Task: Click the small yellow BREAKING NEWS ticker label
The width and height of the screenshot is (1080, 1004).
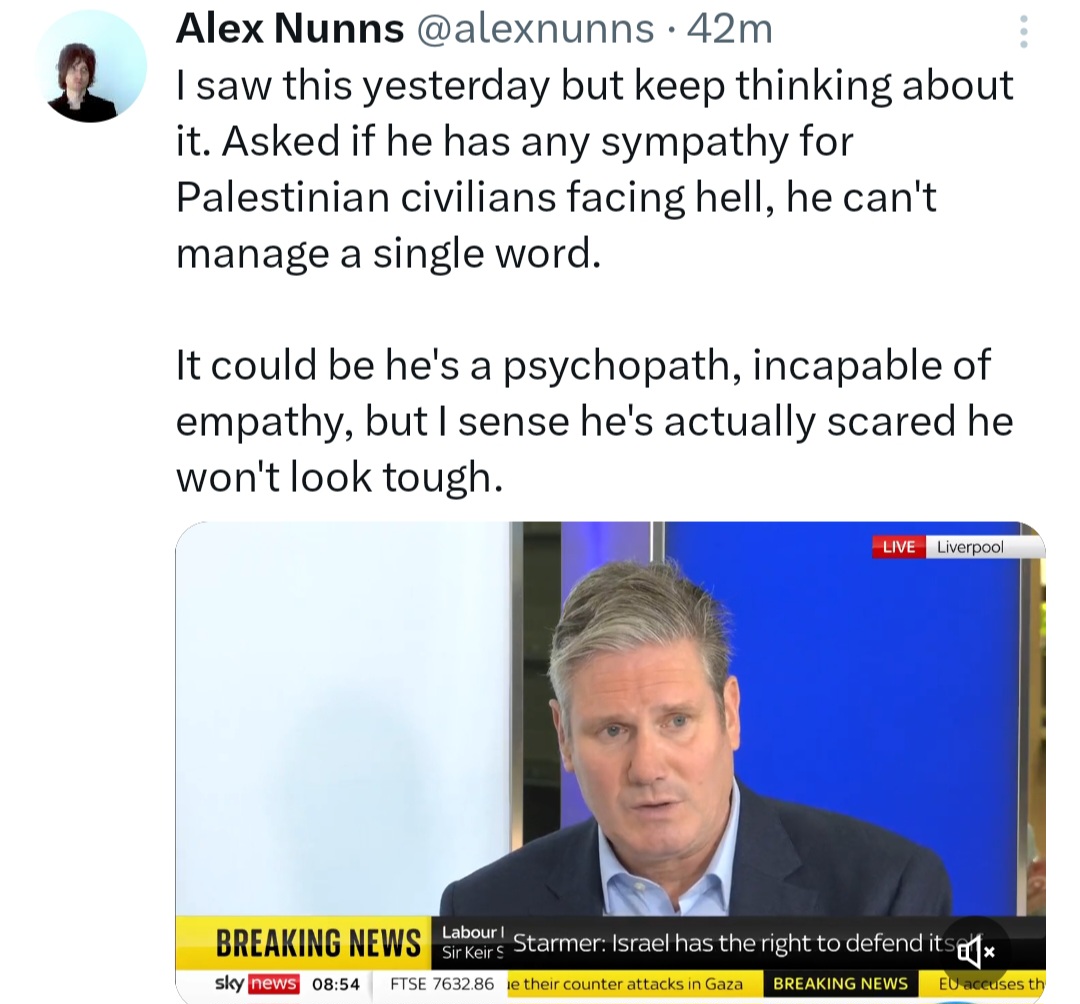Action: tap(840, 983)
